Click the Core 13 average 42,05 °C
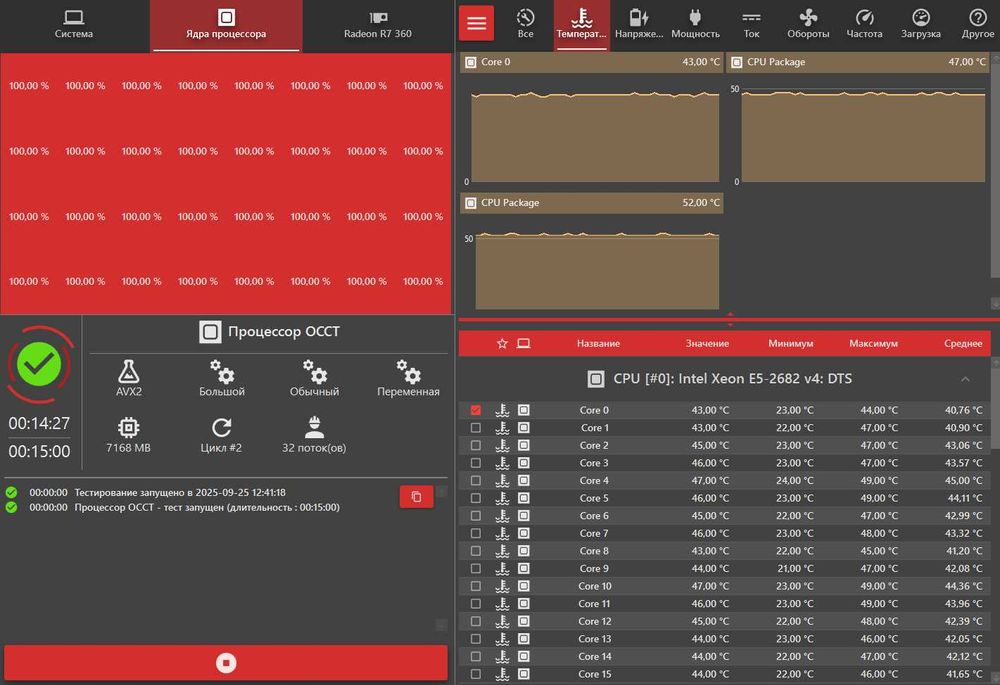 coord(963,639)
